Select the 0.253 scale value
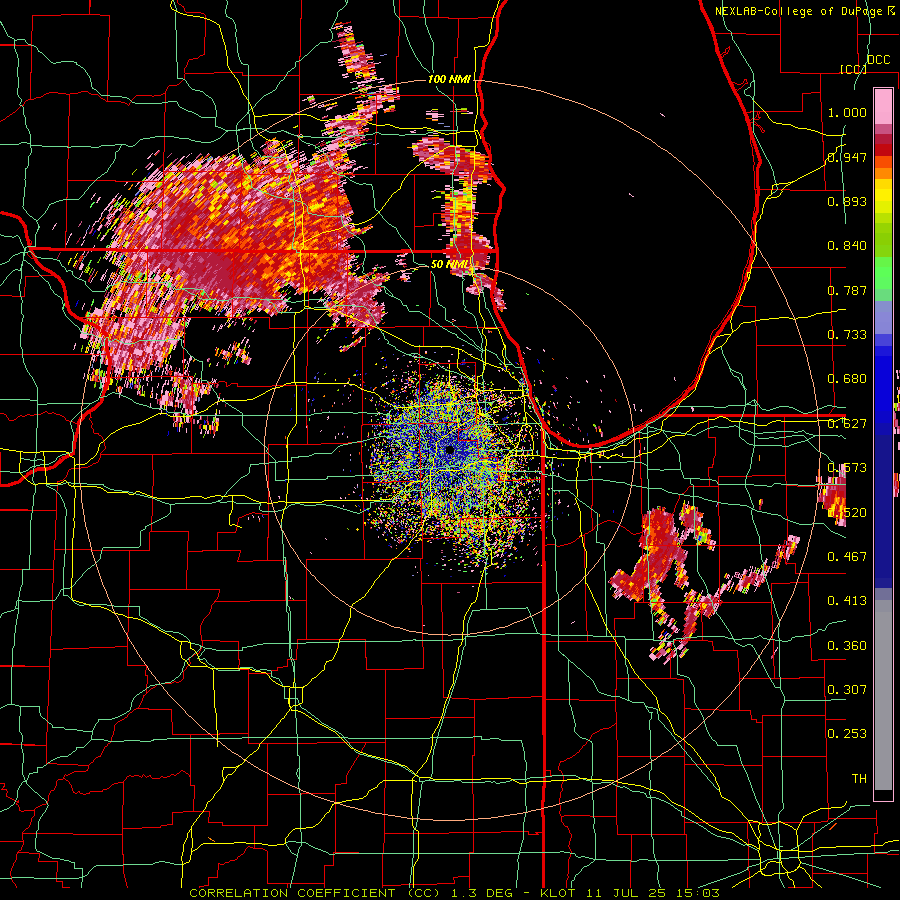900x900 pixels. pyautogui.click(x=847, y=734)
